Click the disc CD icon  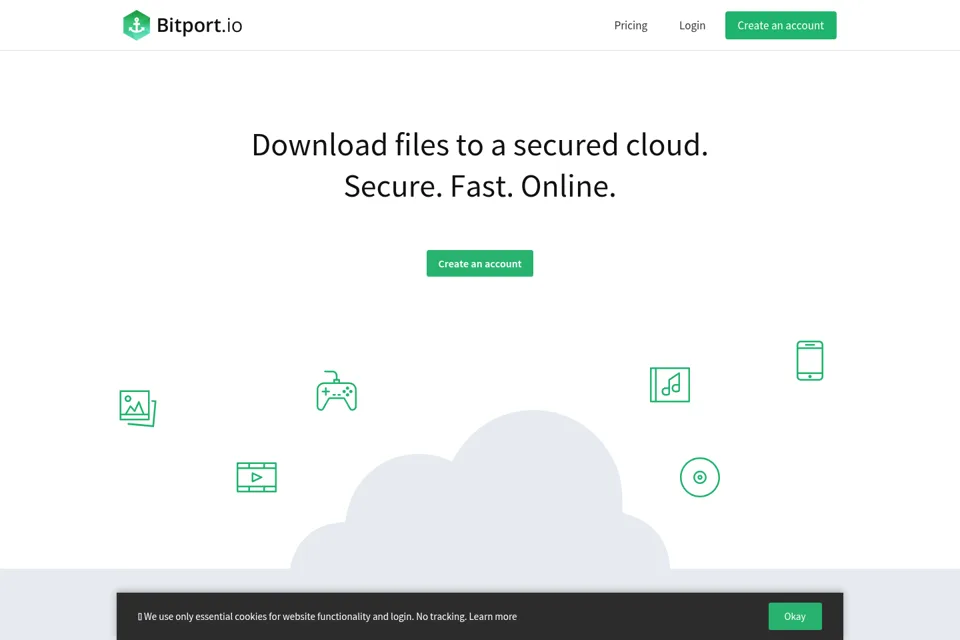point(700,477)
